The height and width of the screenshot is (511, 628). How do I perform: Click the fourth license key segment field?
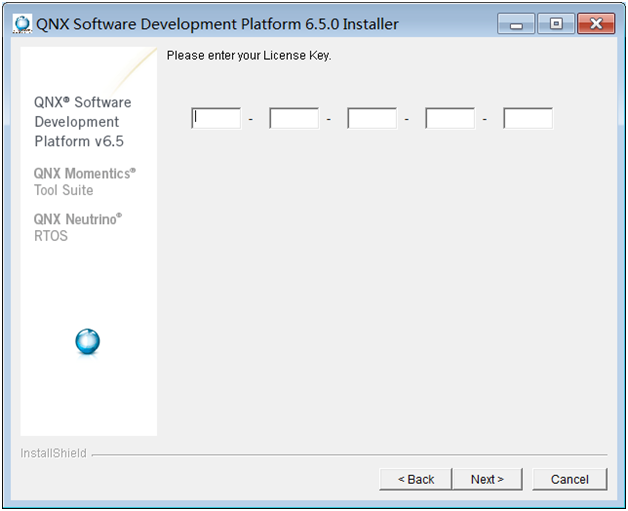[x=450, y=118]
